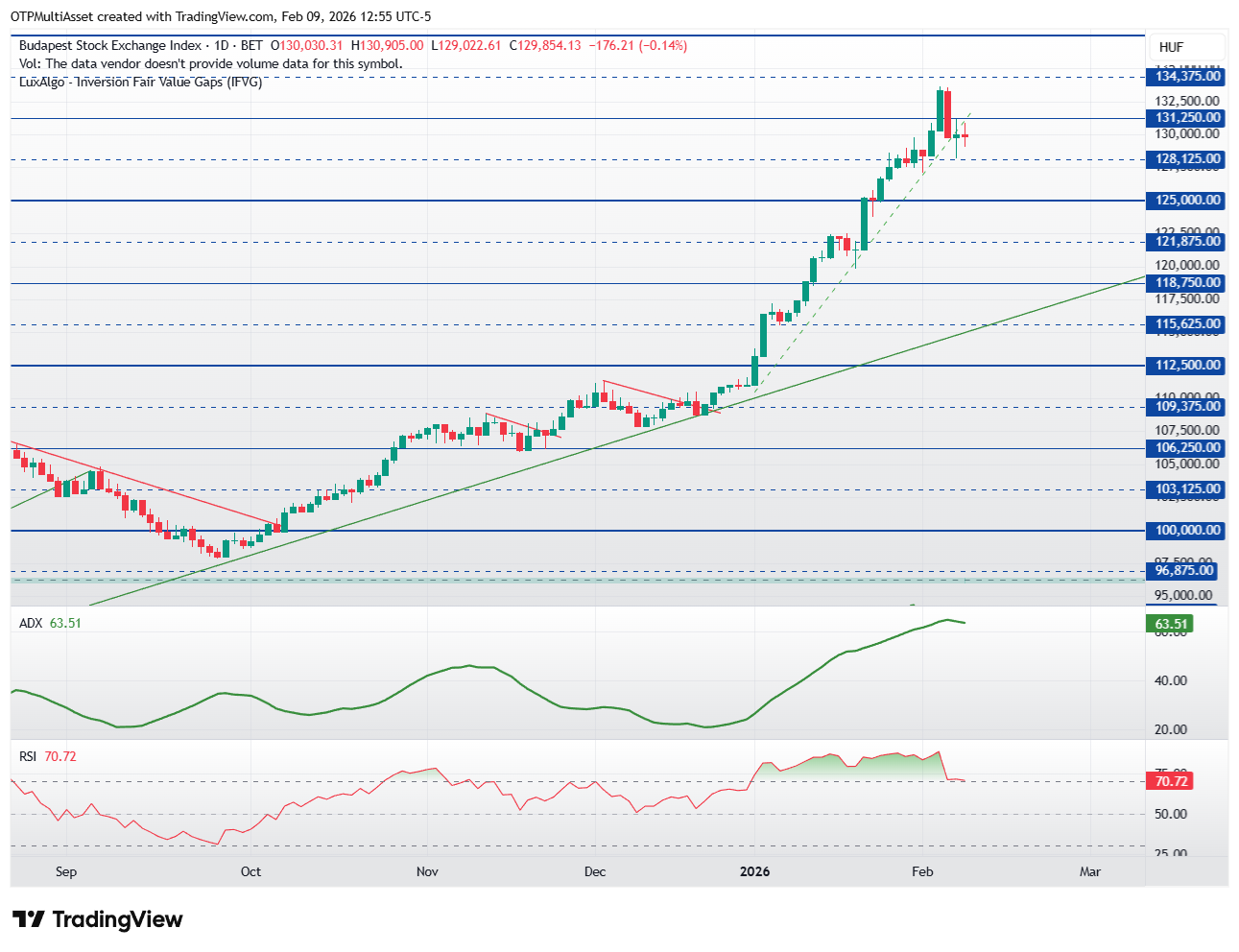Click the 96,875.00 price label

[1183, 571]
